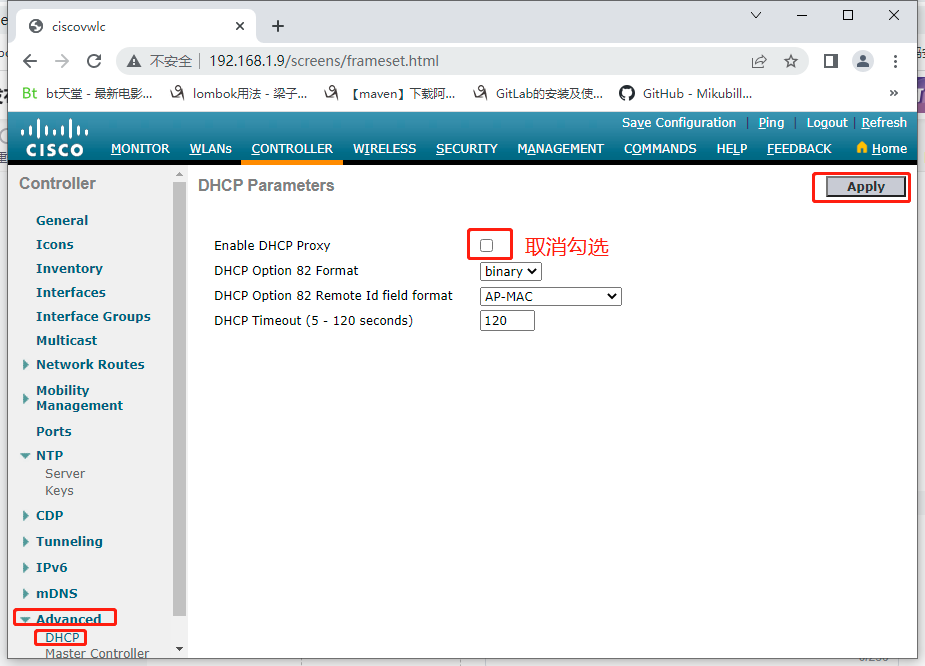Open the AP-MAC Remote Id format dropdown
This screenshot has height=666, width=925.
[550, 296]
